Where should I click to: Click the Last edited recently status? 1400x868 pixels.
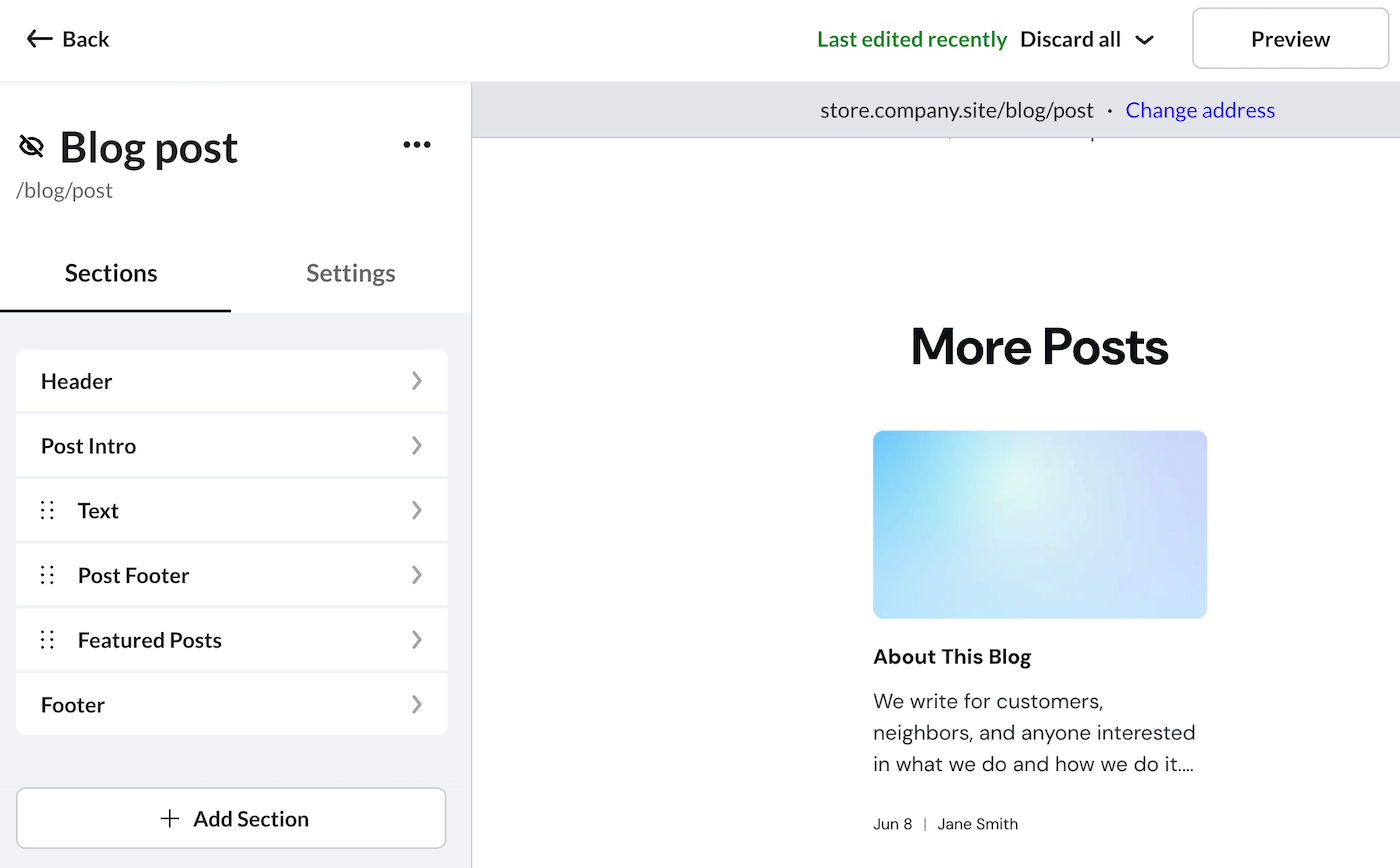(x=912, y=39)
